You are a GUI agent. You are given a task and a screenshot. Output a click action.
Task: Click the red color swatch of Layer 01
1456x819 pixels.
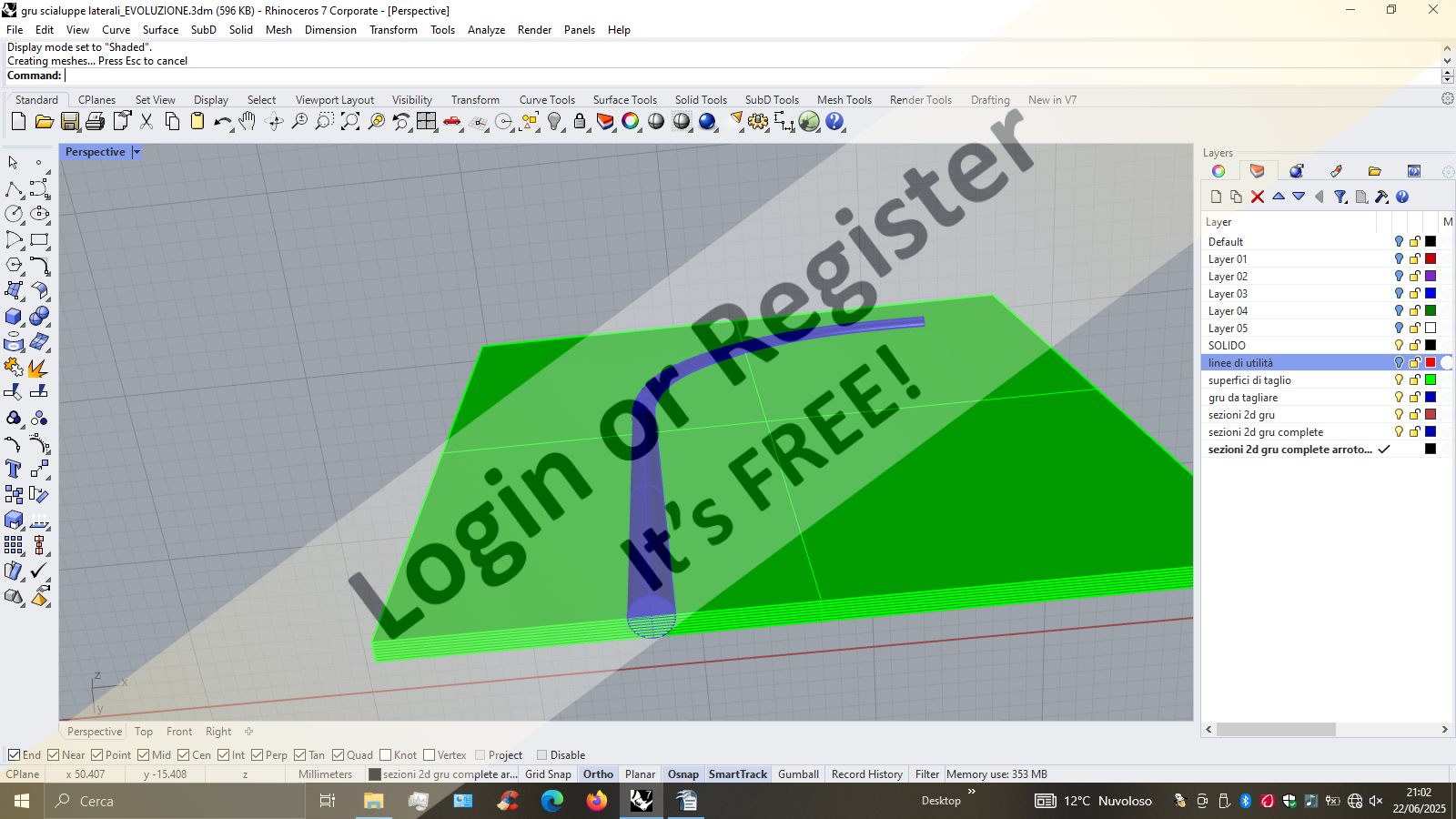click(x=1431, y=259)
